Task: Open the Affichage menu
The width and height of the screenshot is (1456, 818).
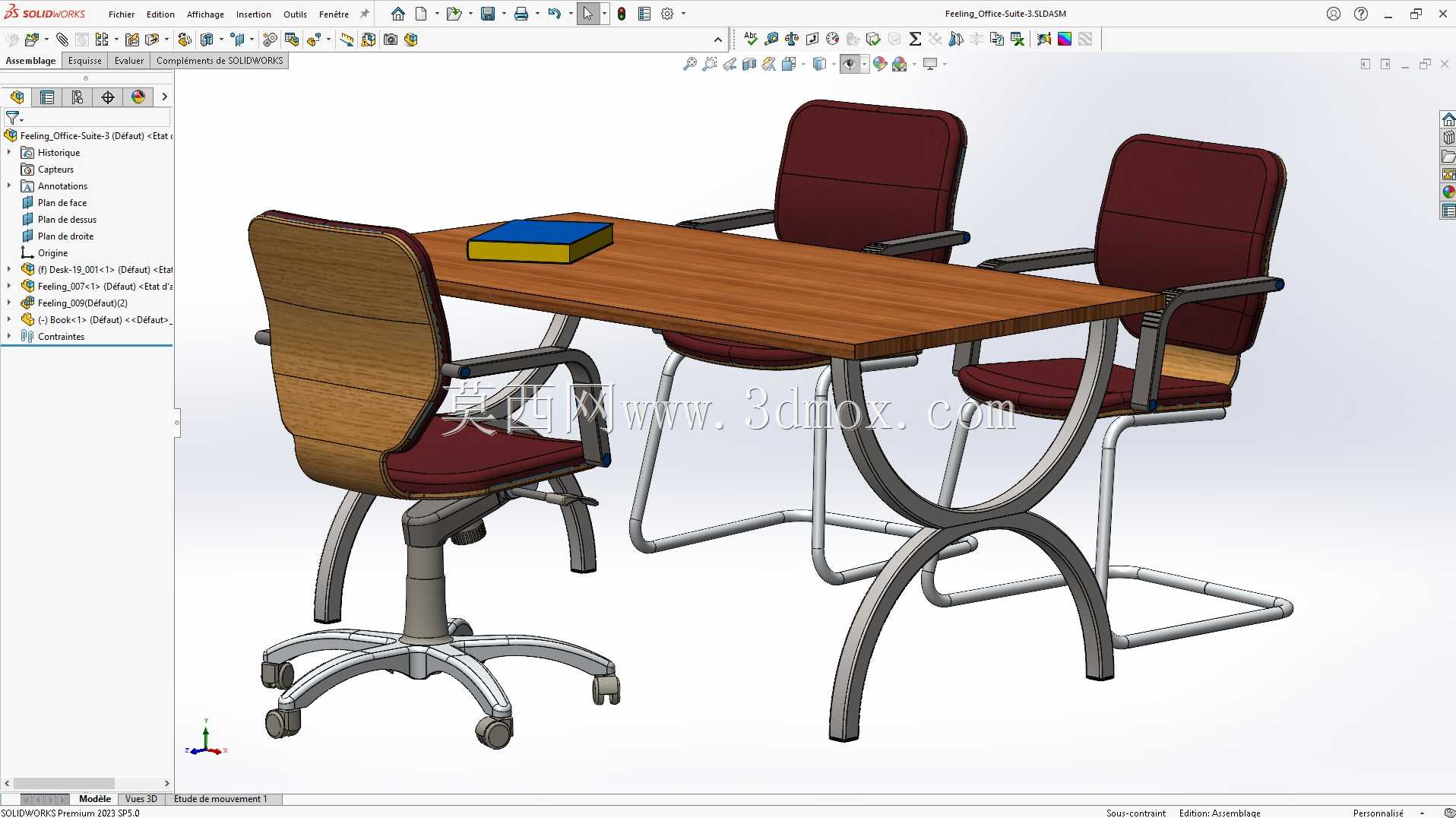Action: pos(205,14)
